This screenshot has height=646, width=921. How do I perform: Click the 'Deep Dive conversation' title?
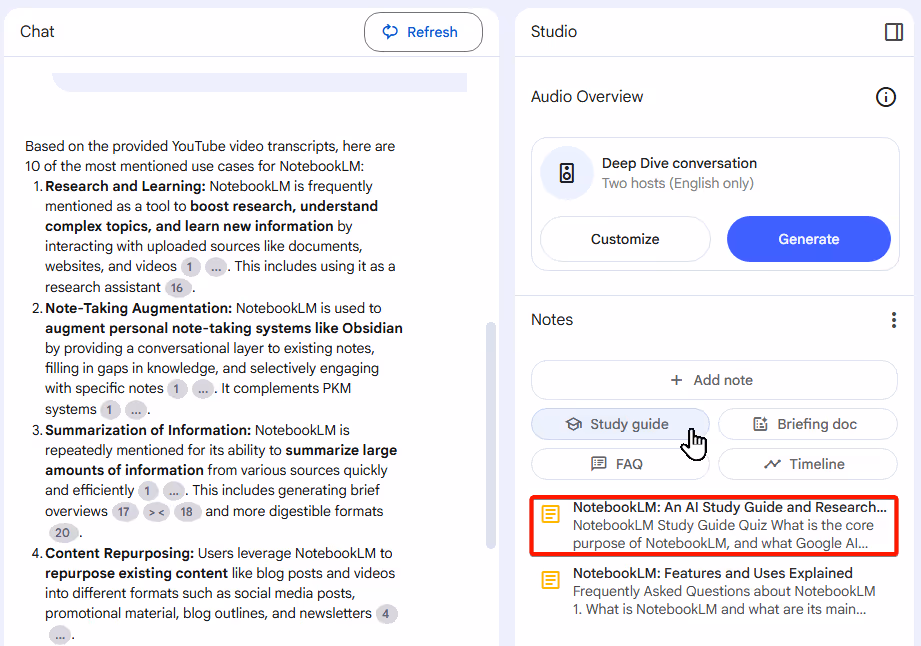coord(679,163)
